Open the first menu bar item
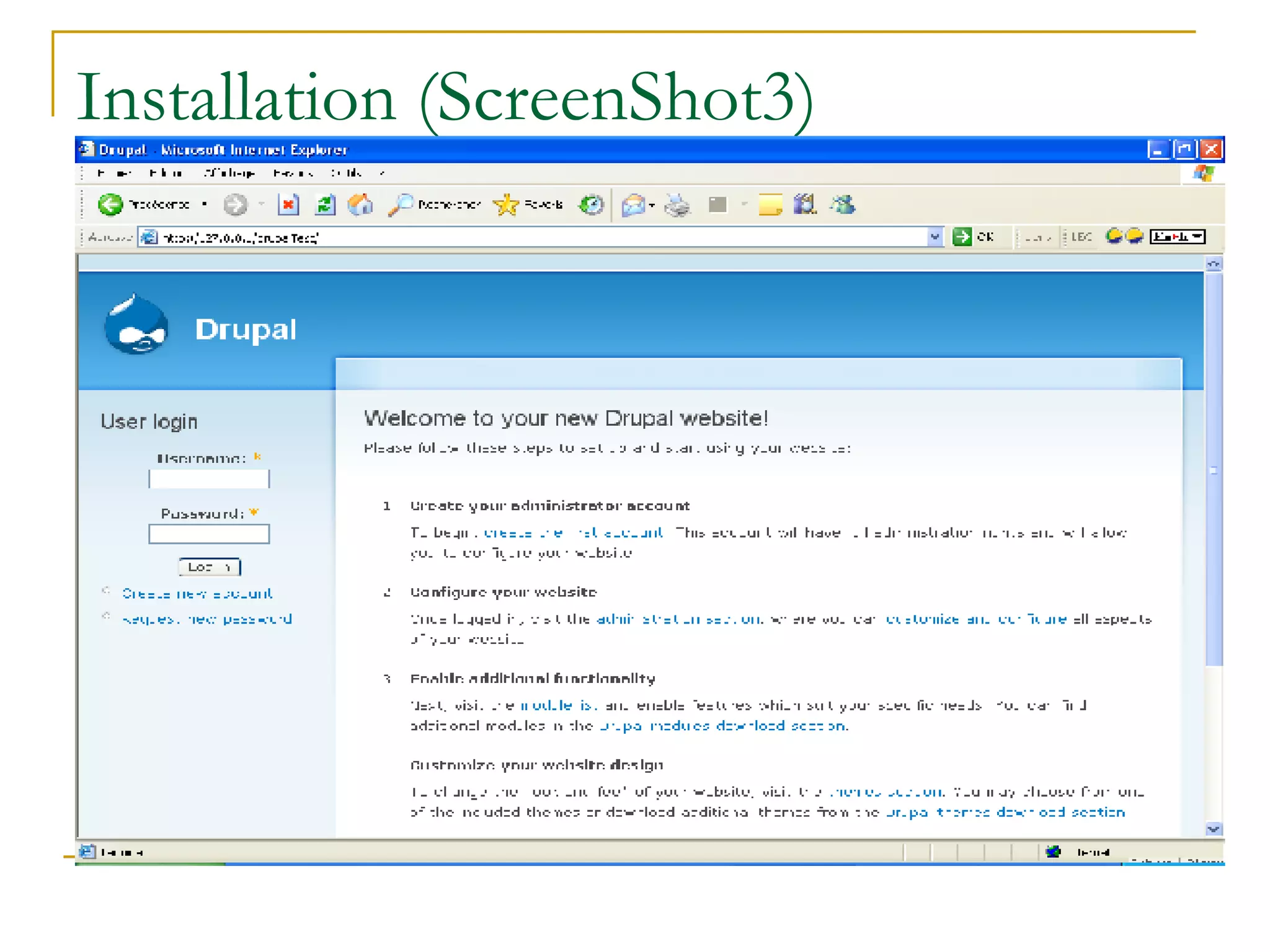 pyautogui.click(x=115, y=173)
